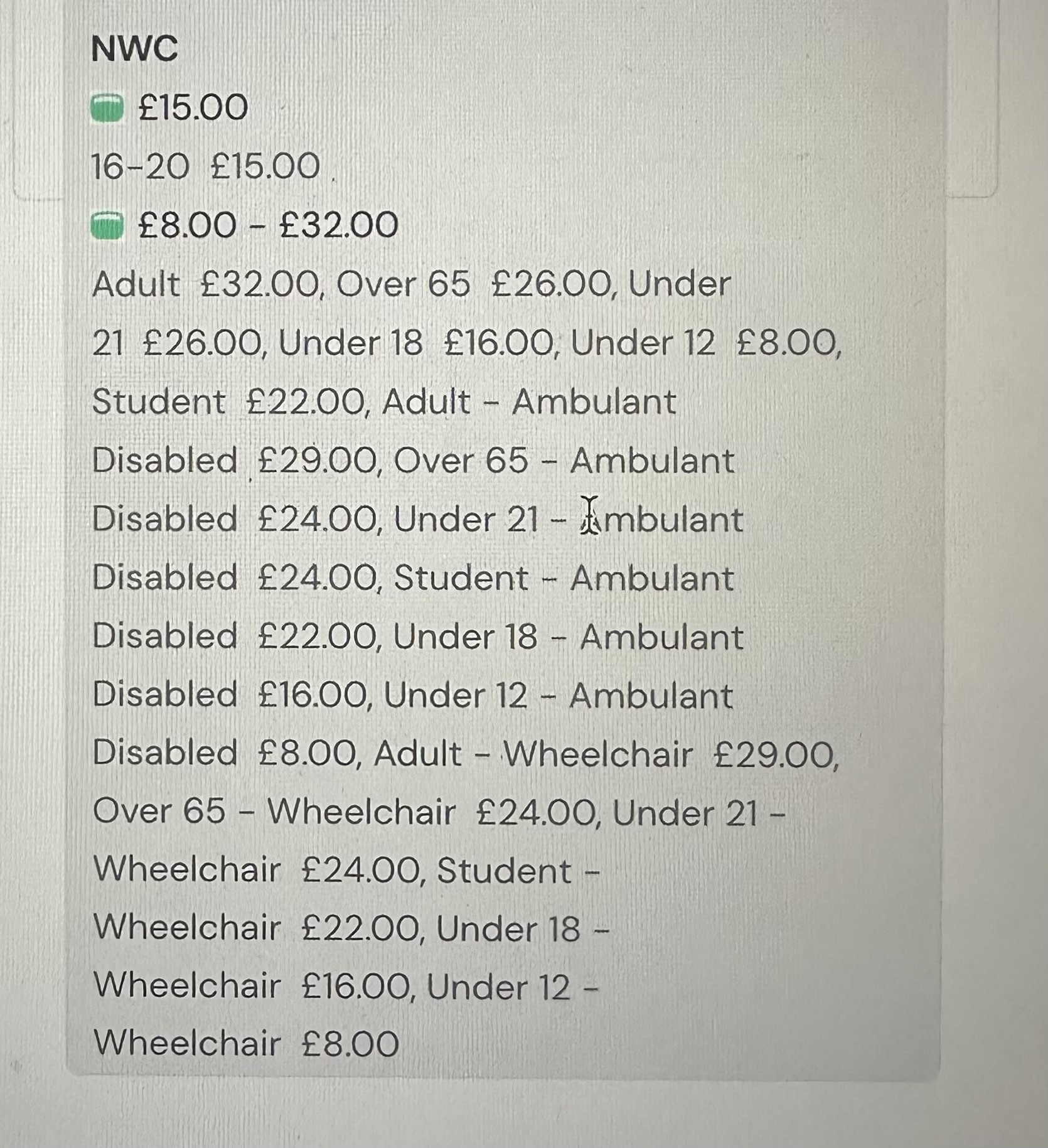The height and width of the screenshot is (1148, 1048).
Task: Click the Under 12 – Ambulant text
Action: [558, 695]
